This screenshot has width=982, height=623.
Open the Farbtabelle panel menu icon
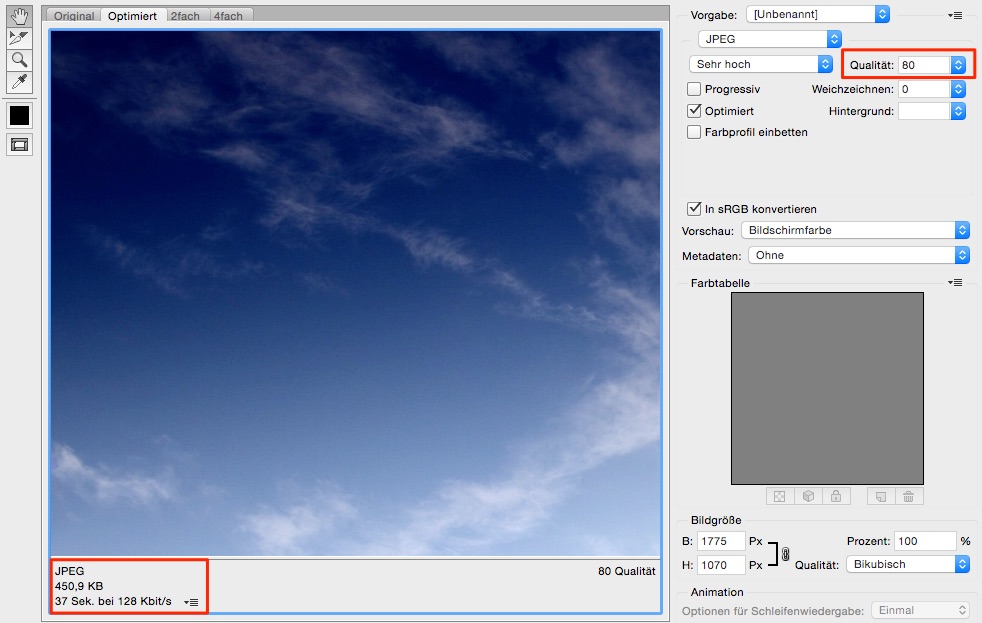coord(955,282)
